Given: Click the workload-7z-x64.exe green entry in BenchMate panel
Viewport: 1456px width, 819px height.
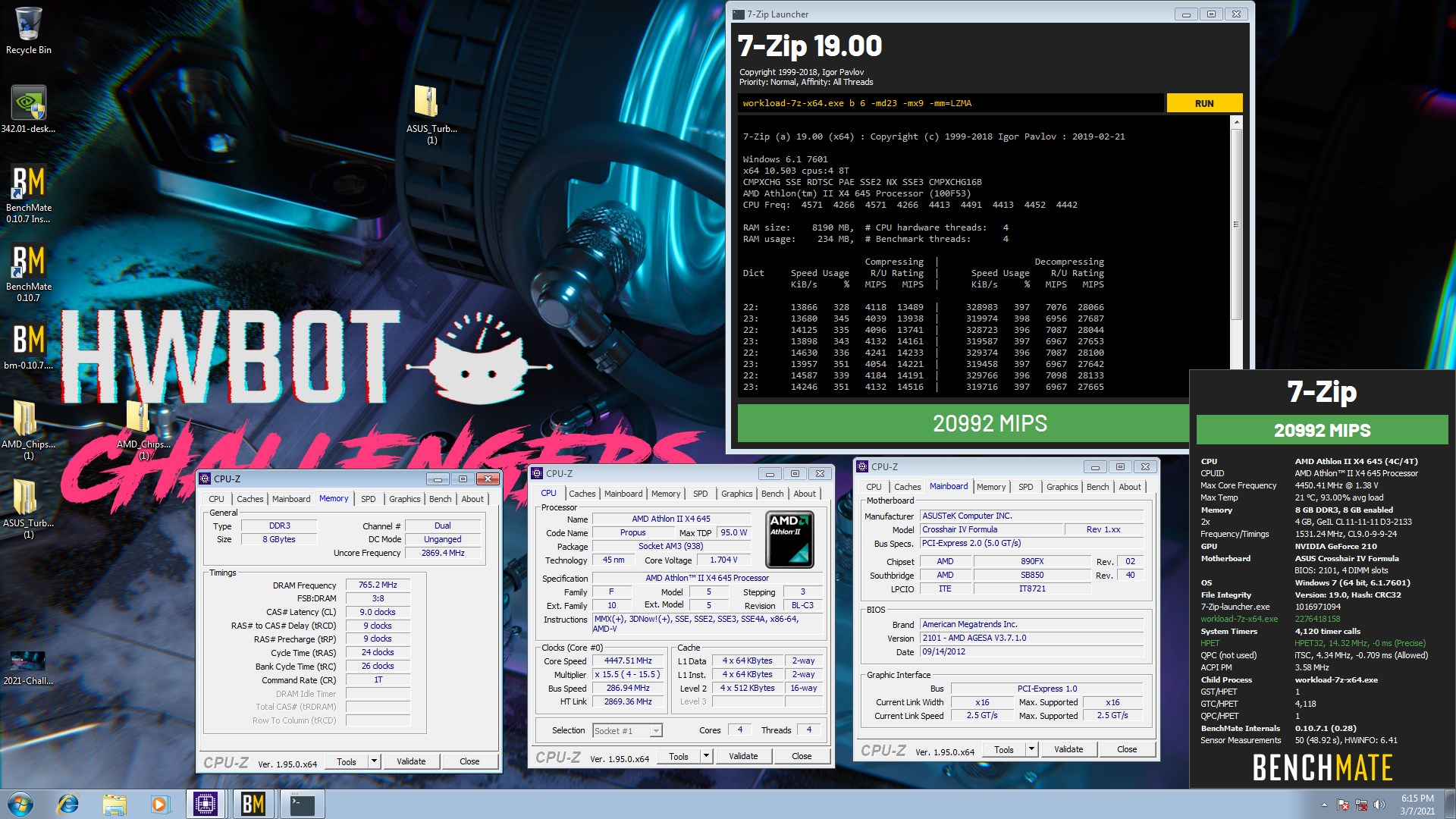Looking at the screenshot, I should (1239, 619).
